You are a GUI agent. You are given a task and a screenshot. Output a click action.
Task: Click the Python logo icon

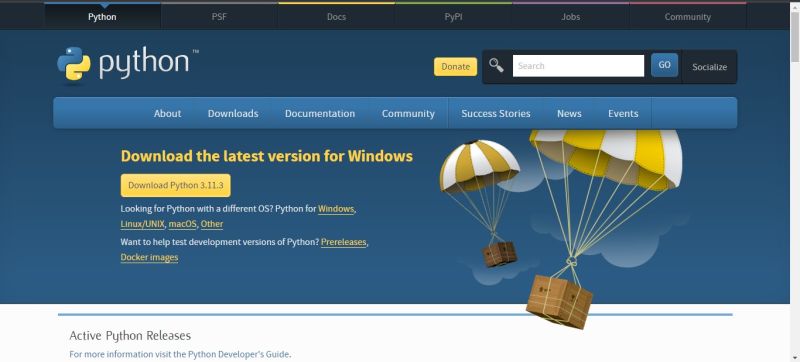[74, 64]
